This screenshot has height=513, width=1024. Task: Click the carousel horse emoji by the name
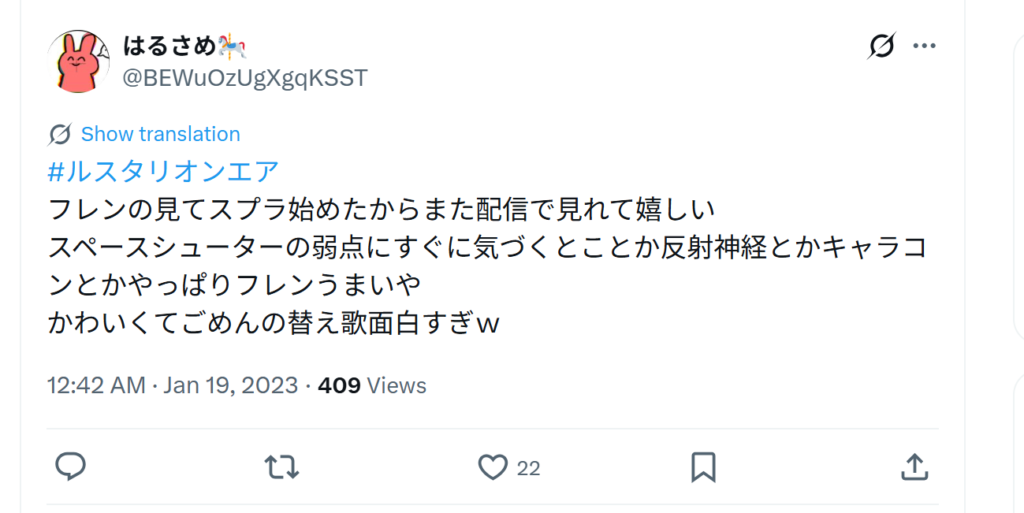pos(232,46)
